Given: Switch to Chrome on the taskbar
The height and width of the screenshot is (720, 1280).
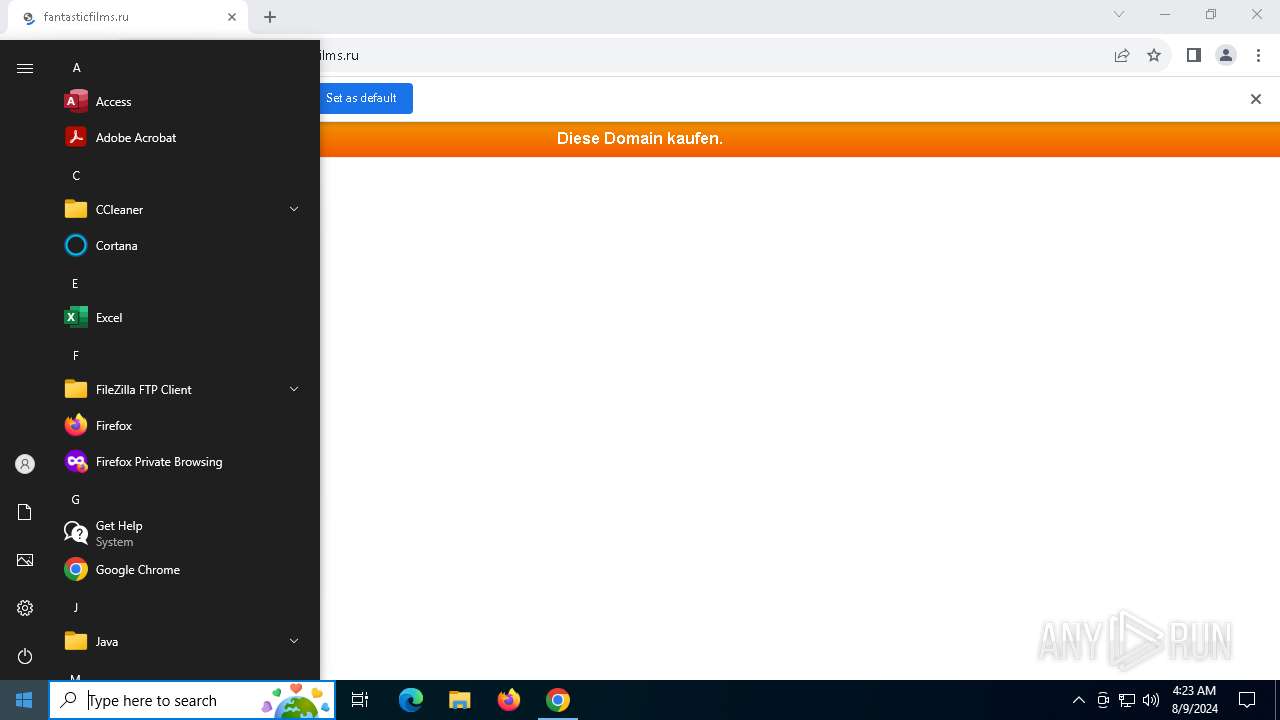Looking at the screenshot, I should (558, 700).
